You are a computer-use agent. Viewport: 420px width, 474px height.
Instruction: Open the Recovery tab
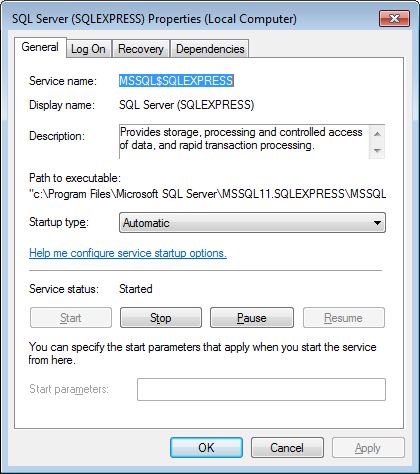[141, 49]
